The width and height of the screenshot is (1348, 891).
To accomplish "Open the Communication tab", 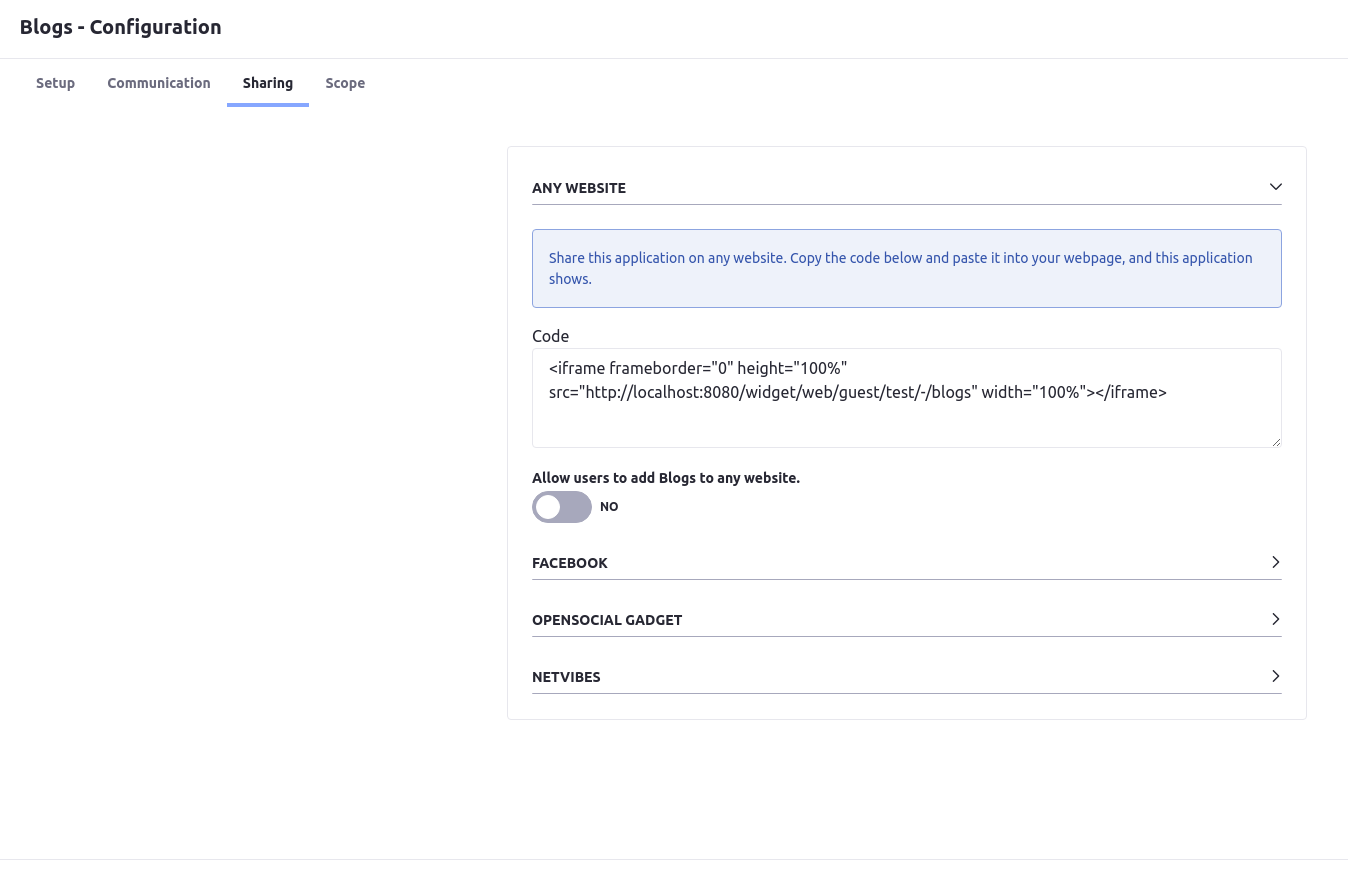I will pyautogui.click(x=159, y=83).
